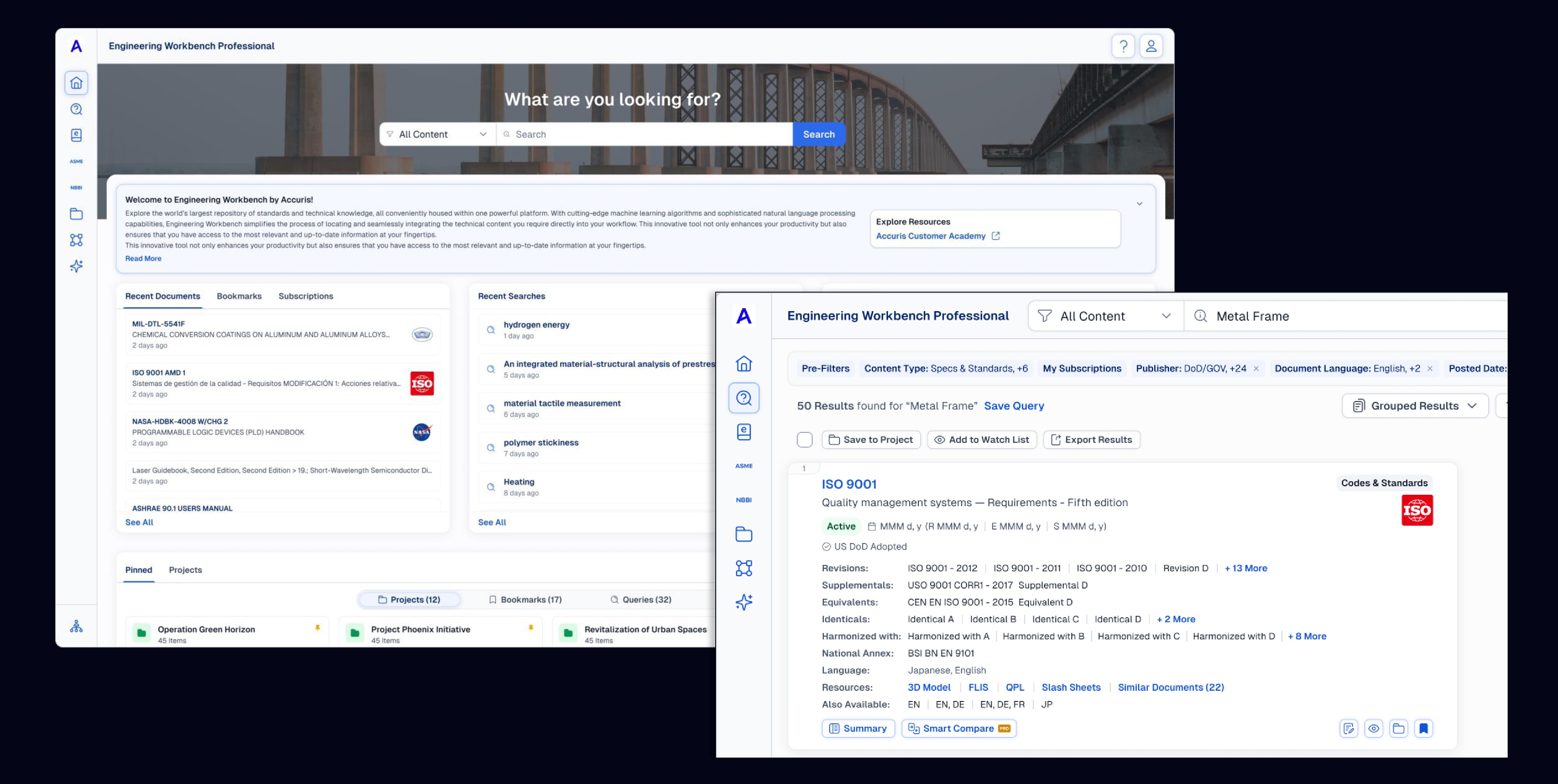This screenshot has height=784, width=1558.
Task: Toggle the eye watch icon on ISO 9001 card
Action: (1374, 728)
